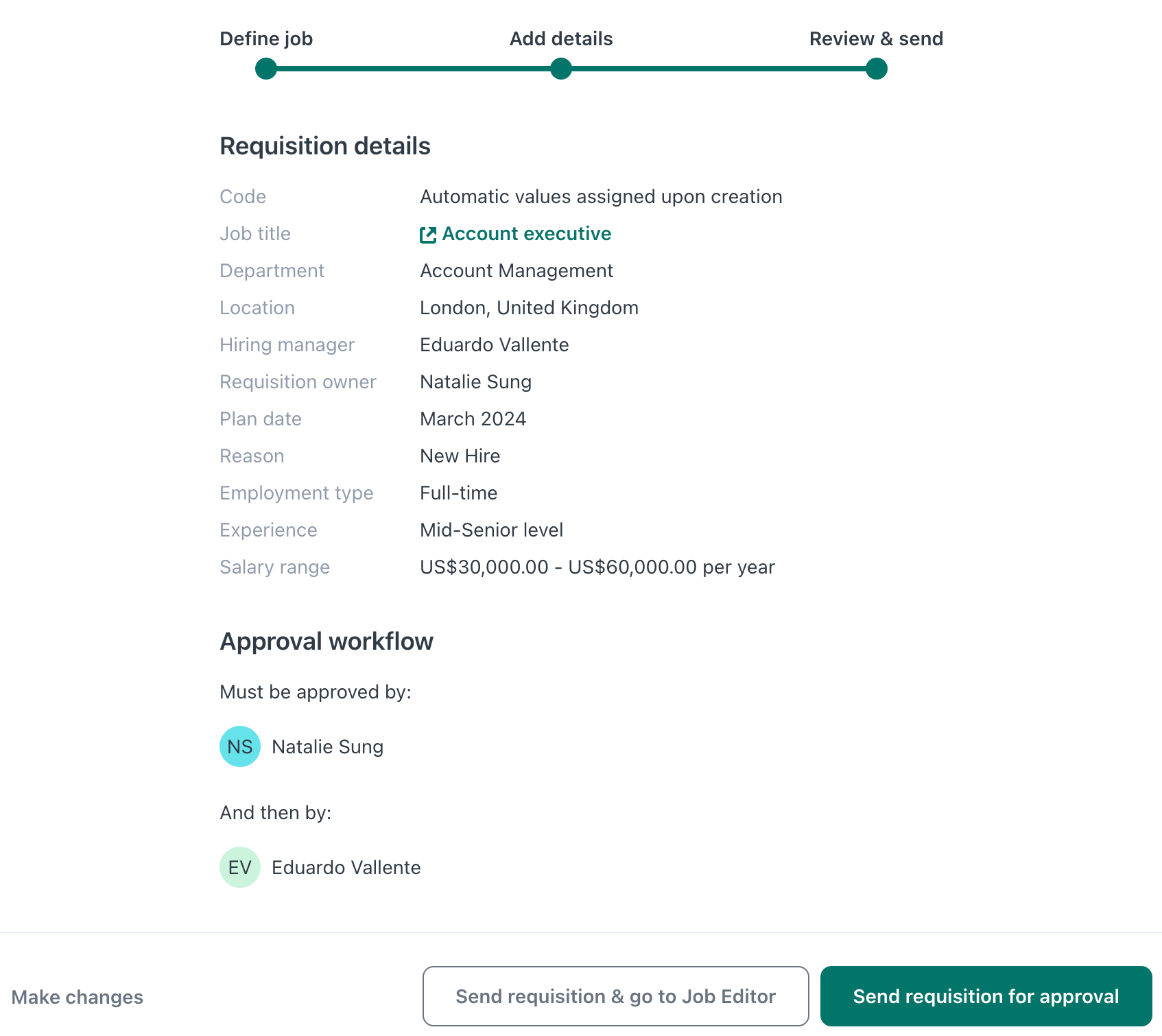Click the NS avatar for Natalie Sung

coord(239,746)
